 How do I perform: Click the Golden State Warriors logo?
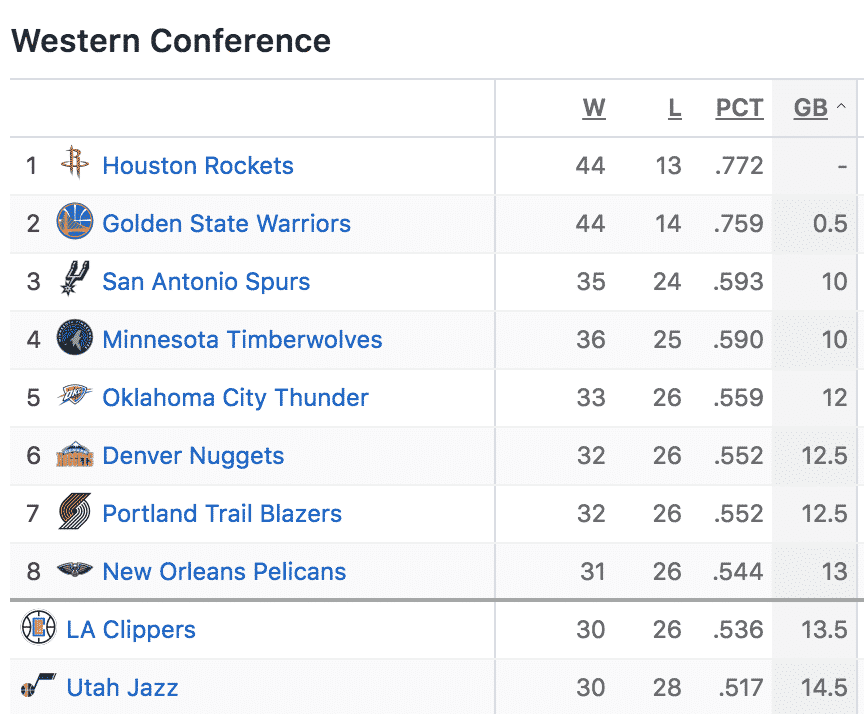pyautogui.click(x=74, y=220)
